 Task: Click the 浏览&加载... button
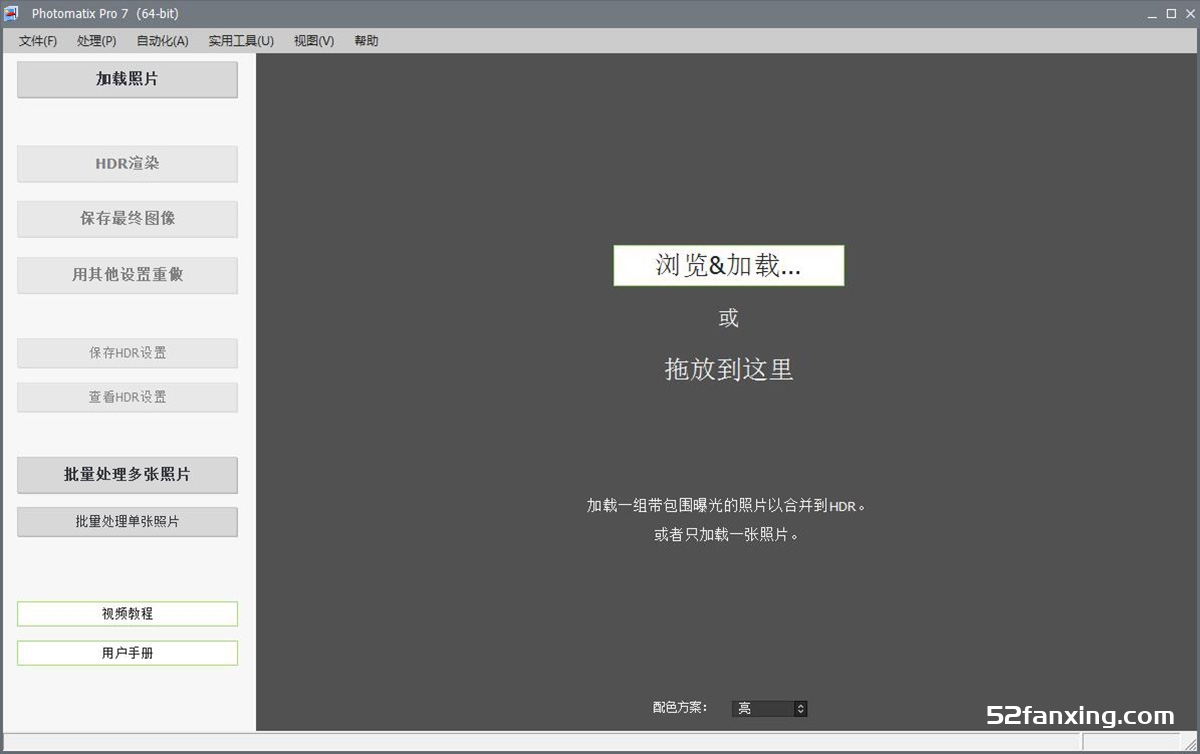[729, 266]
